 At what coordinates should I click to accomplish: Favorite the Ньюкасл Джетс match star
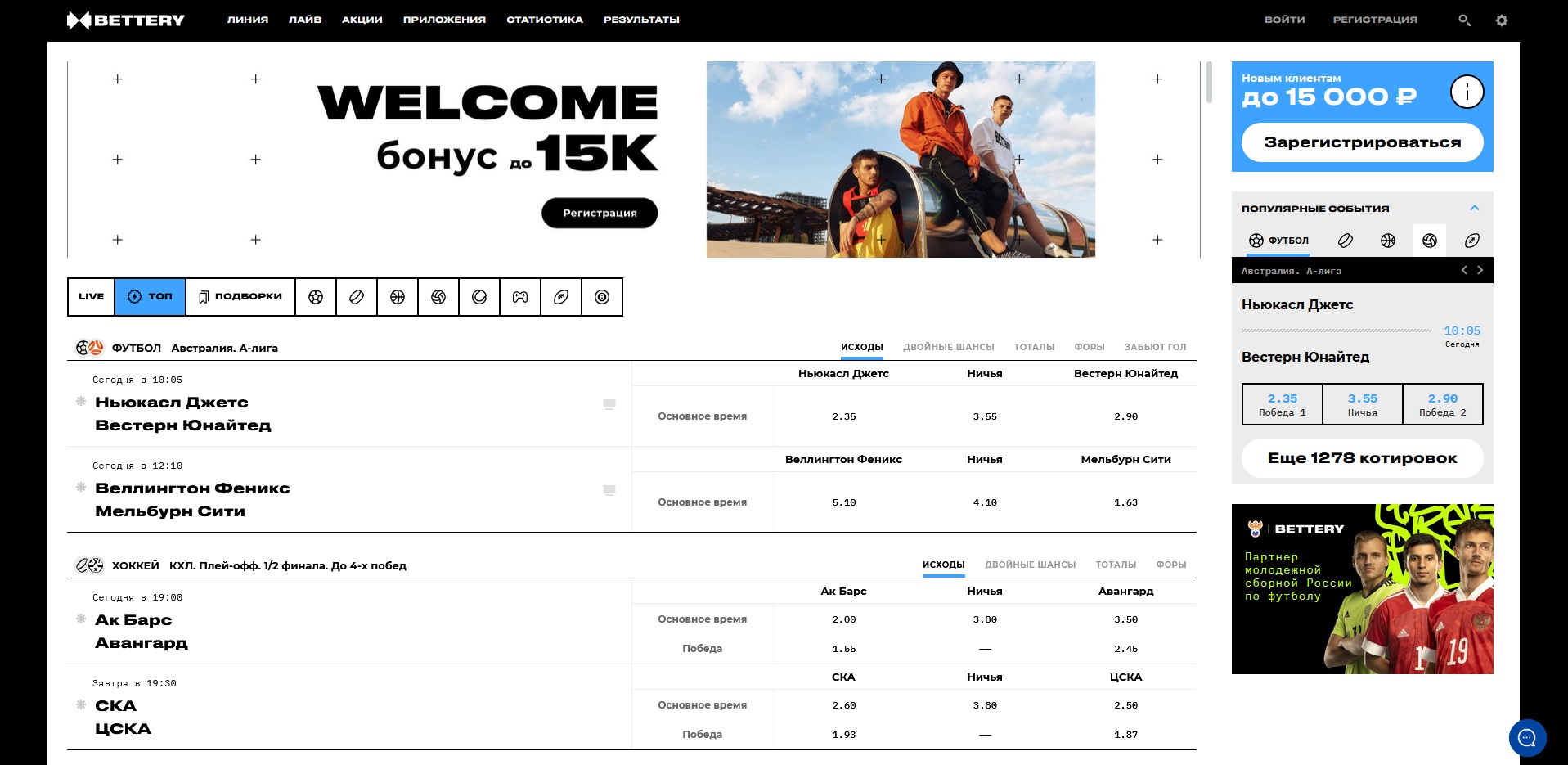(x=81, y=401)
